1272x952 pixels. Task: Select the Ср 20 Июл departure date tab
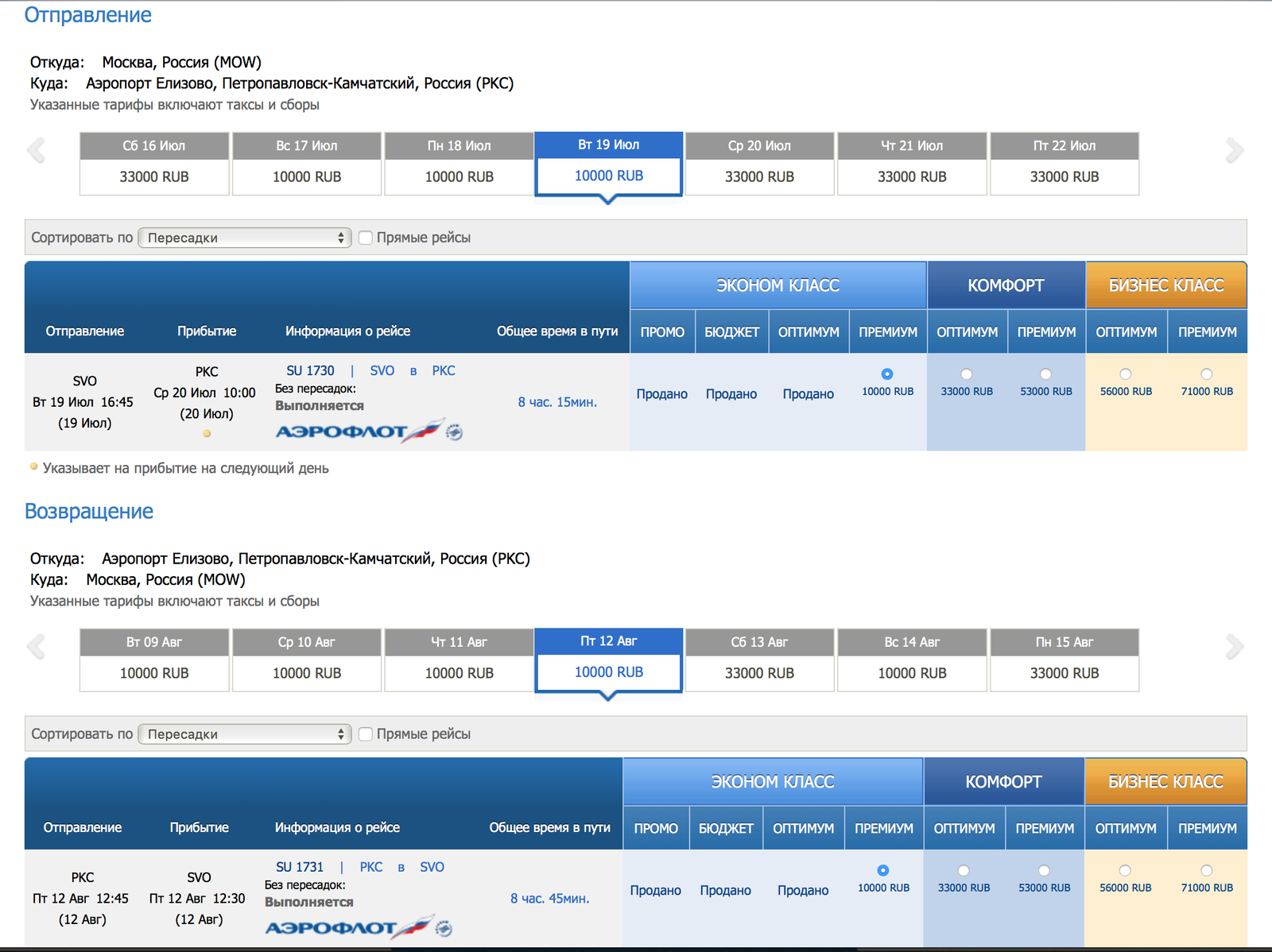[759, 164]
